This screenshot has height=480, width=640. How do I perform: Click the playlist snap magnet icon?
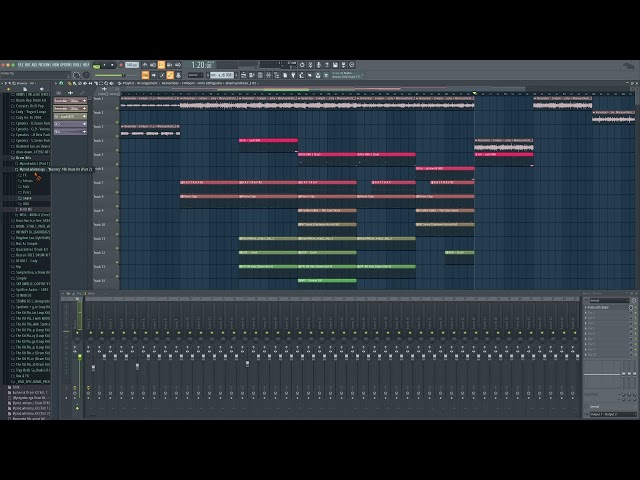61,83
